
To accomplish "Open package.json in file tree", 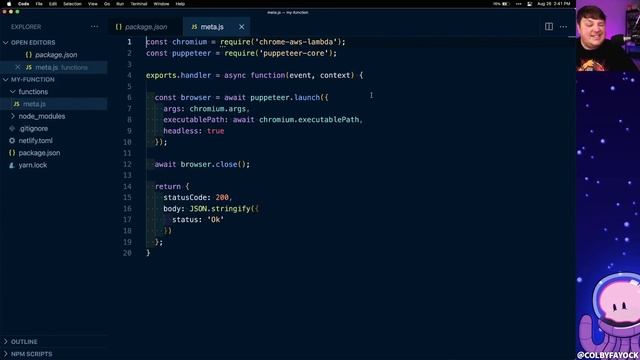I will [x=54, y=153].
